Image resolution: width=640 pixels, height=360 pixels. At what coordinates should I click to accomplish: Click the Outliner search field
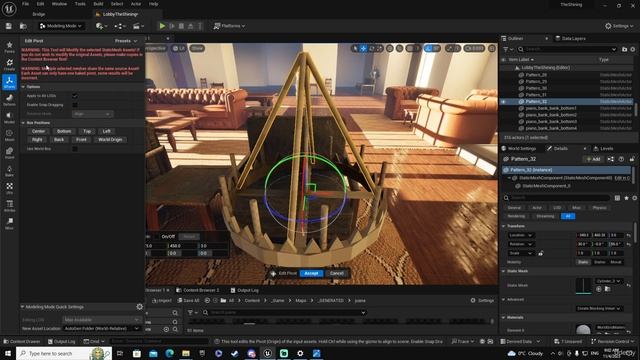(x=567, y=49)
